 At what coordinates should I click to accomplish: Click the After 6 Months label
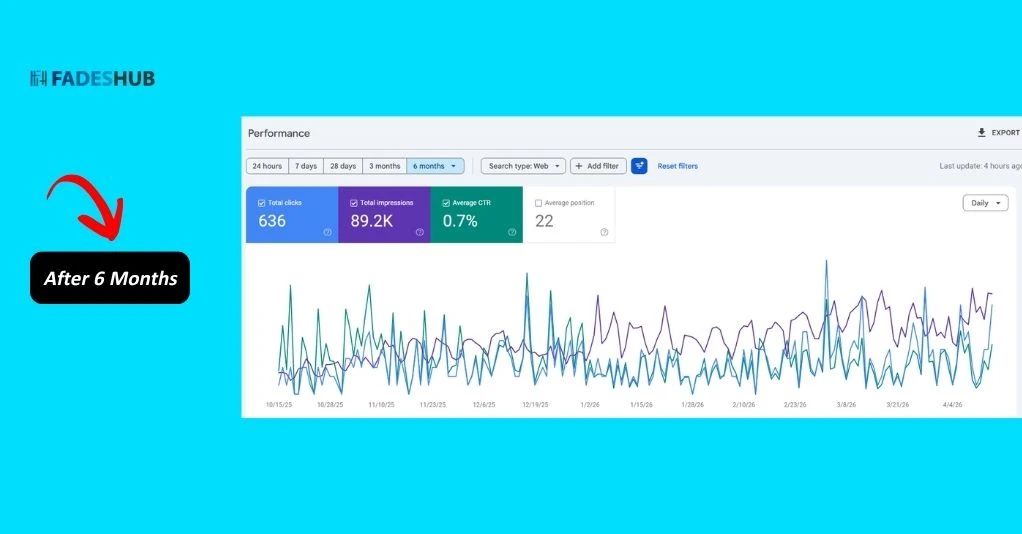(x=110, y=278)
